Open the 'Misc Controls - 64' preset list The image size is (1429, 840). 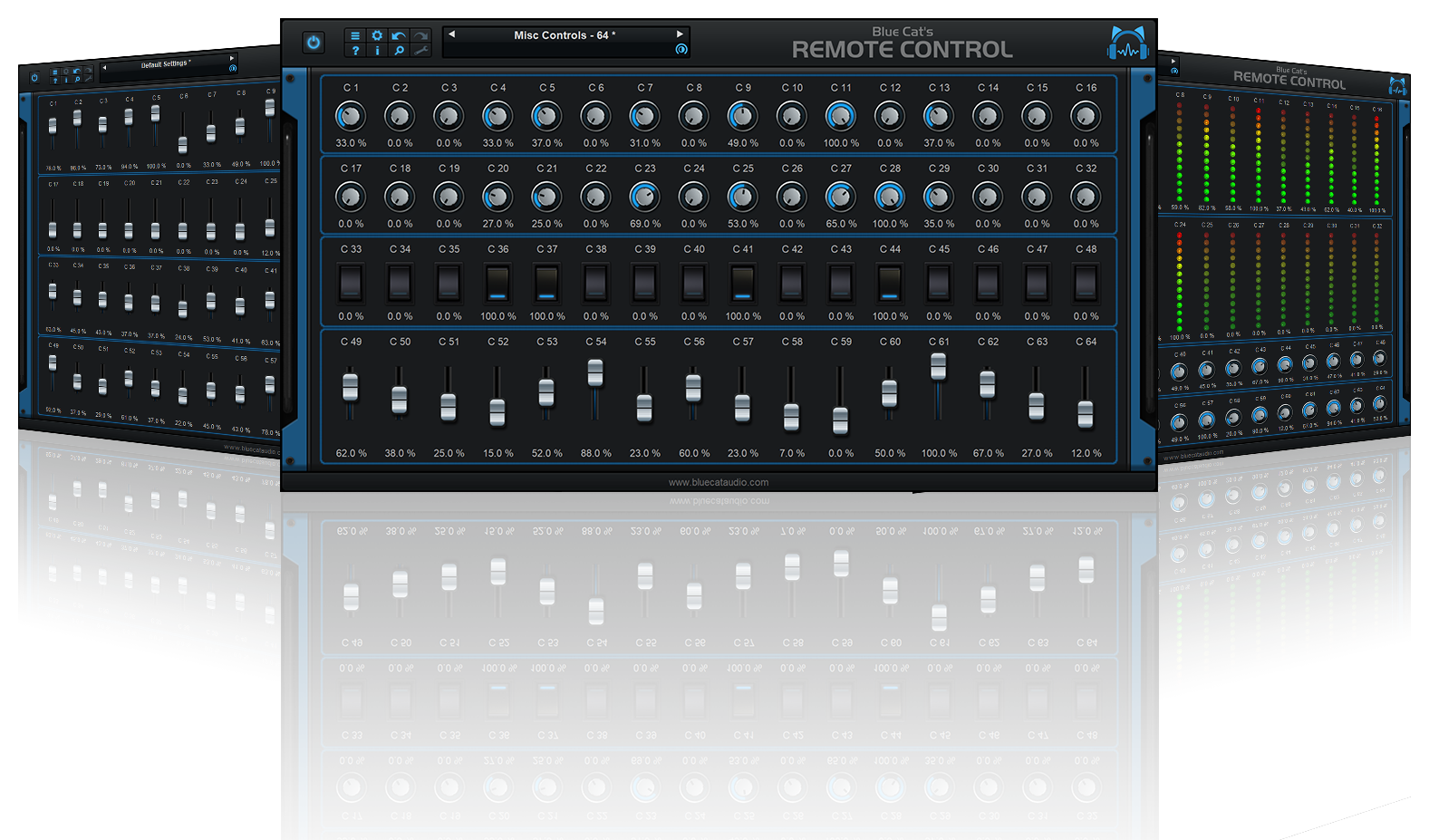click(565, 35)
